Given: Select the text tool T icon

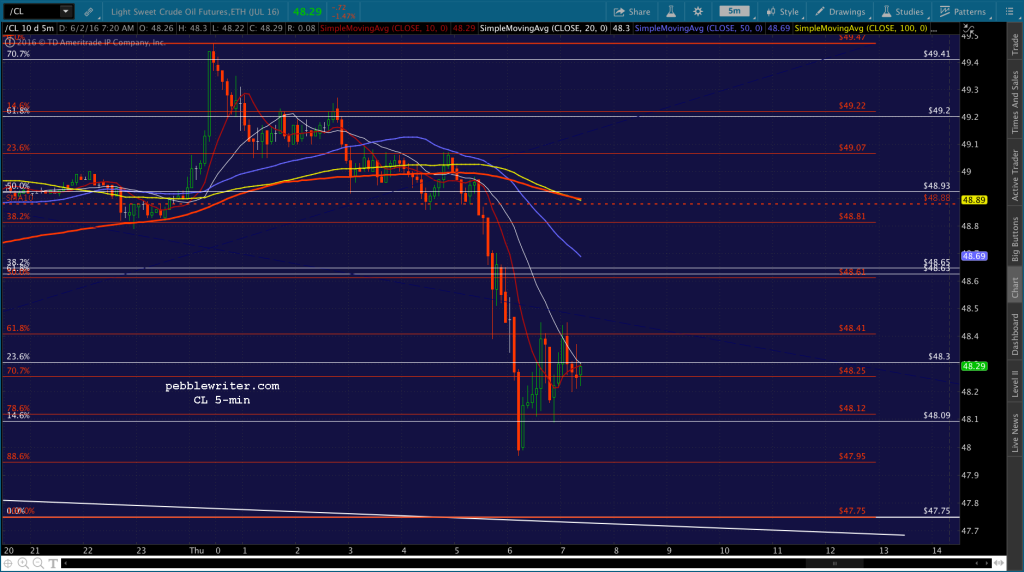Looking at the screenshot, I should pos(53,563).
